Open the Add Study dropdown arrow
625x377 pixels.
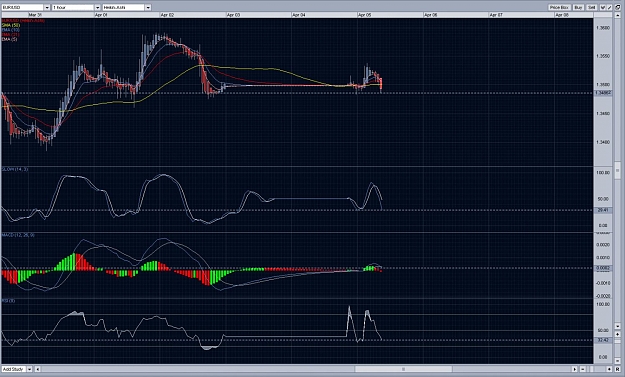point(29,369)
